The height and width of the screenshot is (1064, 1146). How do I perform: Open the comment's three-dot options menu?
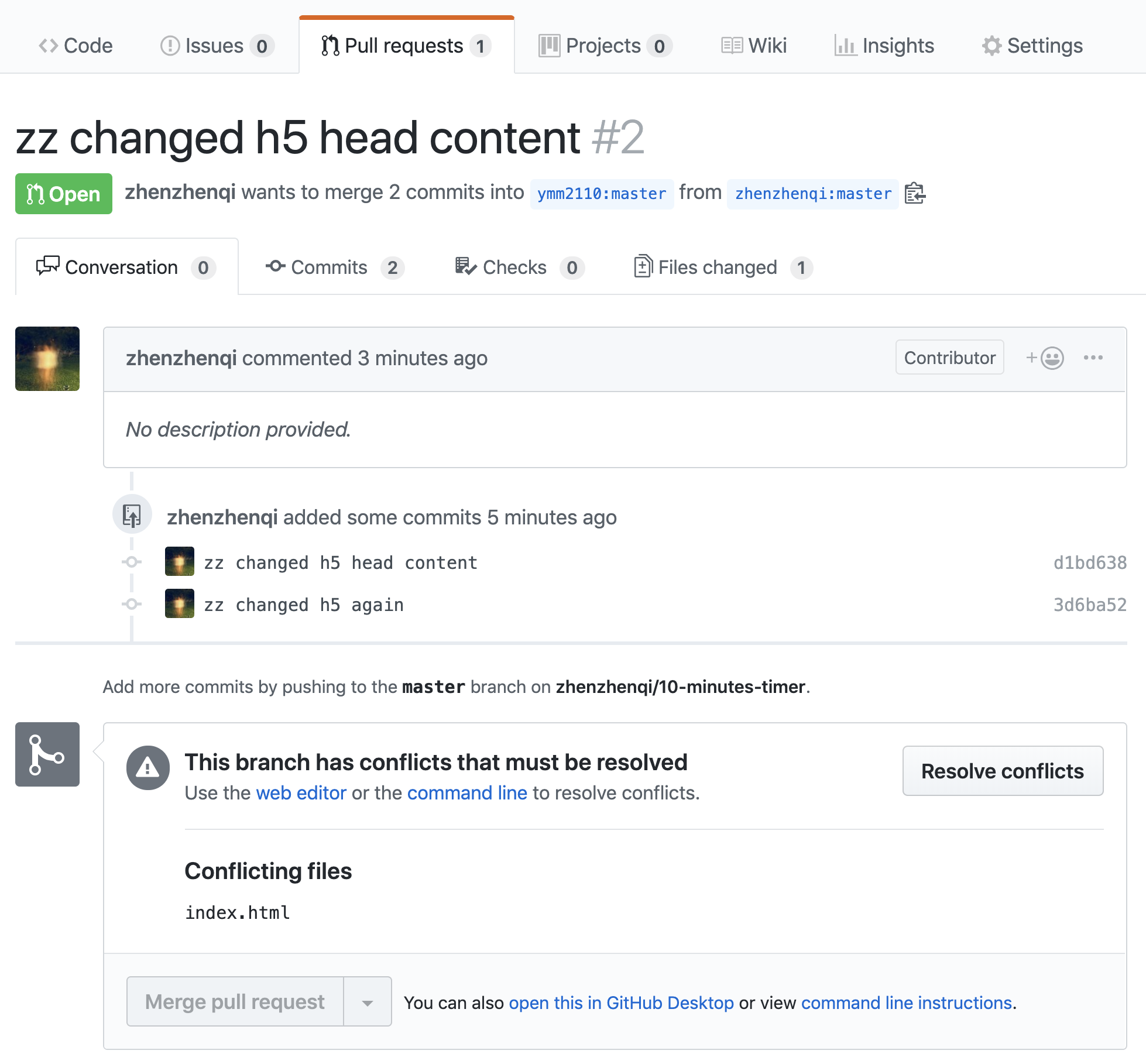1093,358
